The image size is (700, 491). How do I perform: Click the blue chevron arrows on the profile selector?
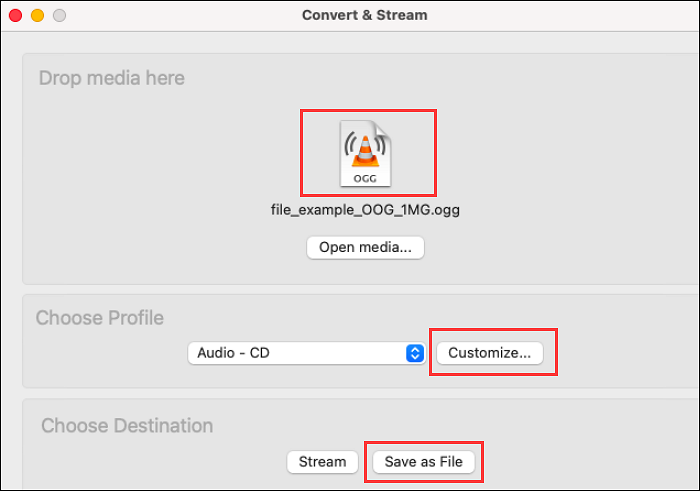[x=415, y=353]
